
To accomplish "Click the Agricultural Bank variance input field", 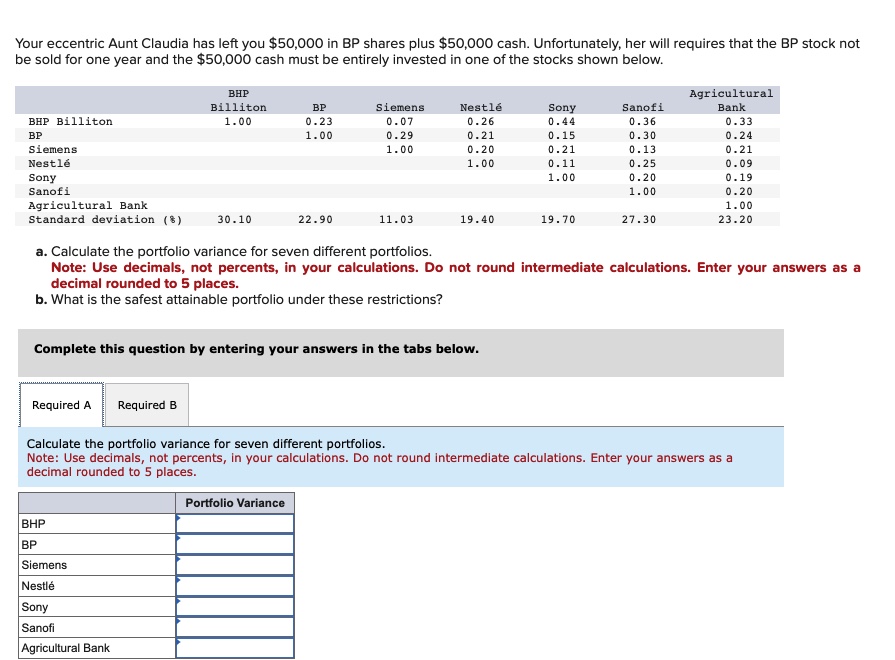I will coord(235,648).
